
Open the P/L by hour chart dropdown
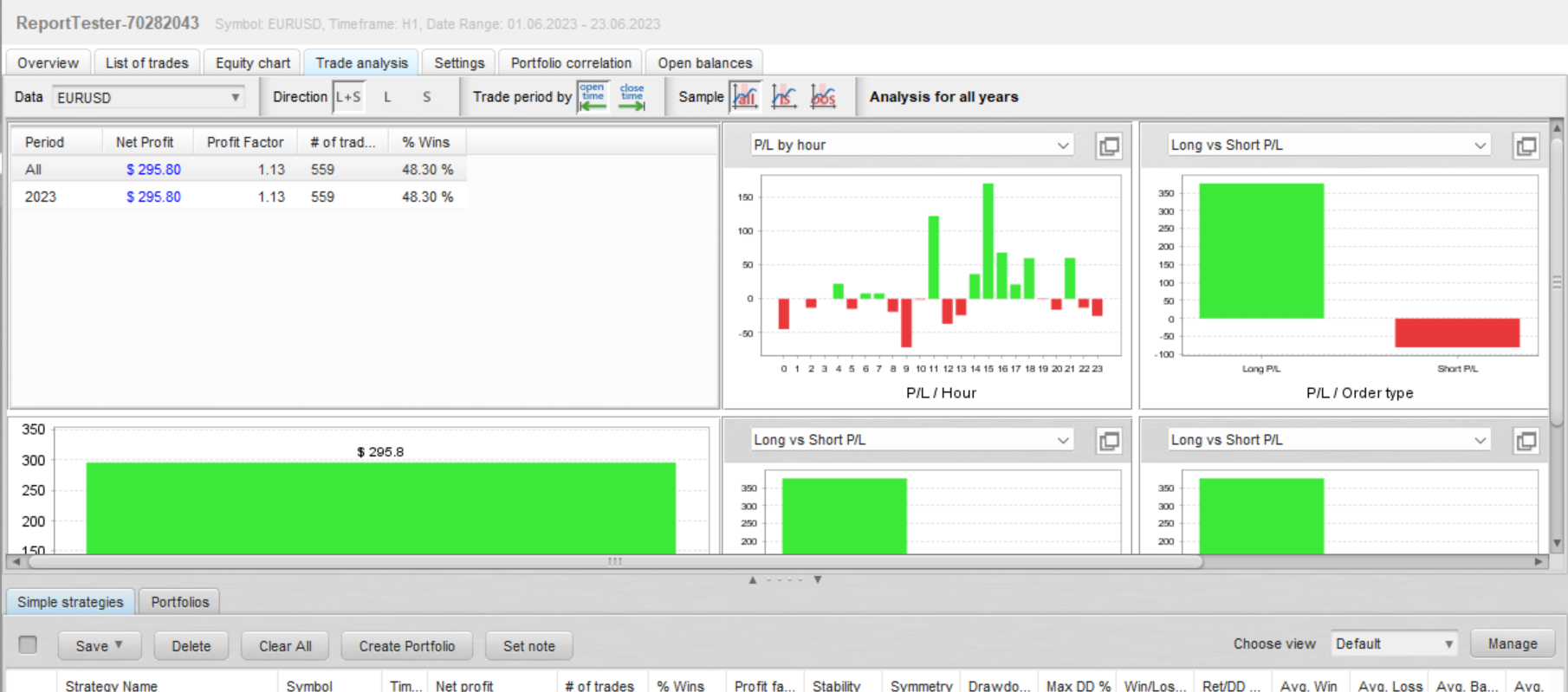[x=912, y=146]
